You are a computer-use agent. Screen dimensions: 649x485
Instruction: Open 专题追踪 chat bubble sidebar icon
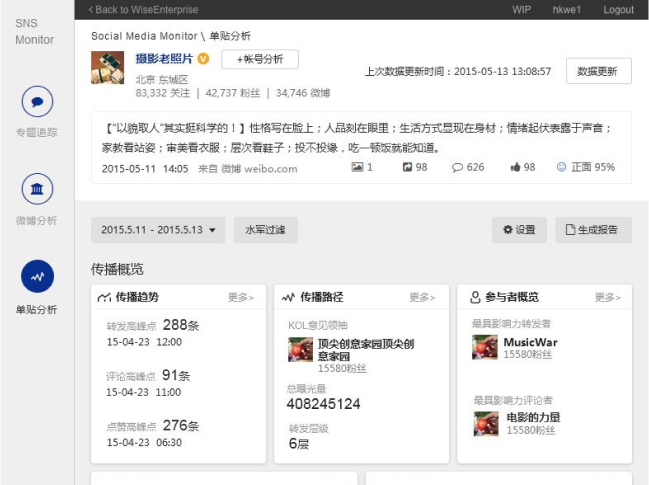(37, 102)
